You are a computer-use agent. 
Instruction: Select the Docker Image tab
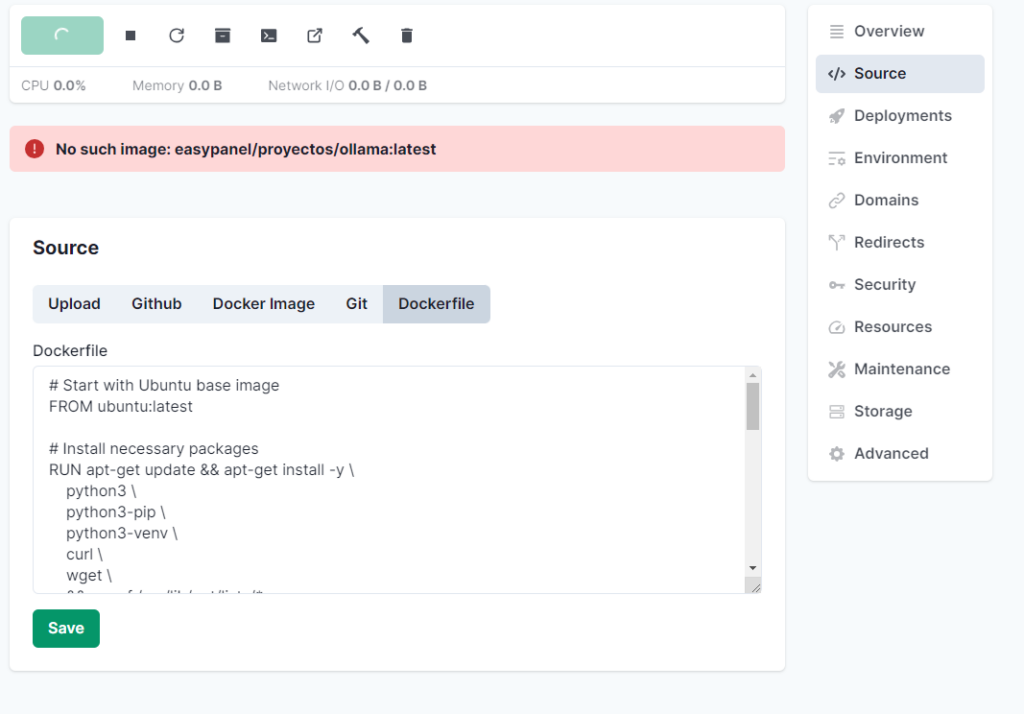(x=263, y=304)
